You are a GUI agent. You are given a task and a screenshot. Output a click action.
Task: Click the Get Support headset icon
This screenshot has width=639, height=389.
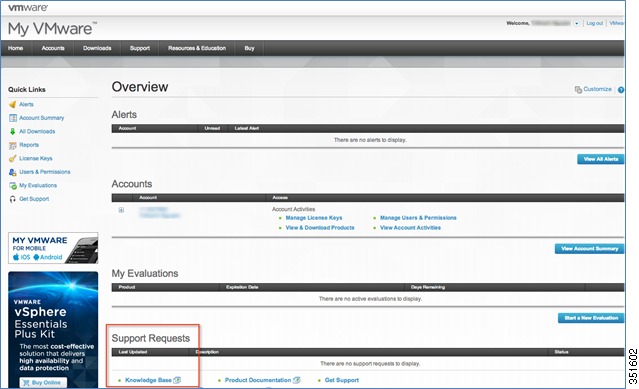13,199
